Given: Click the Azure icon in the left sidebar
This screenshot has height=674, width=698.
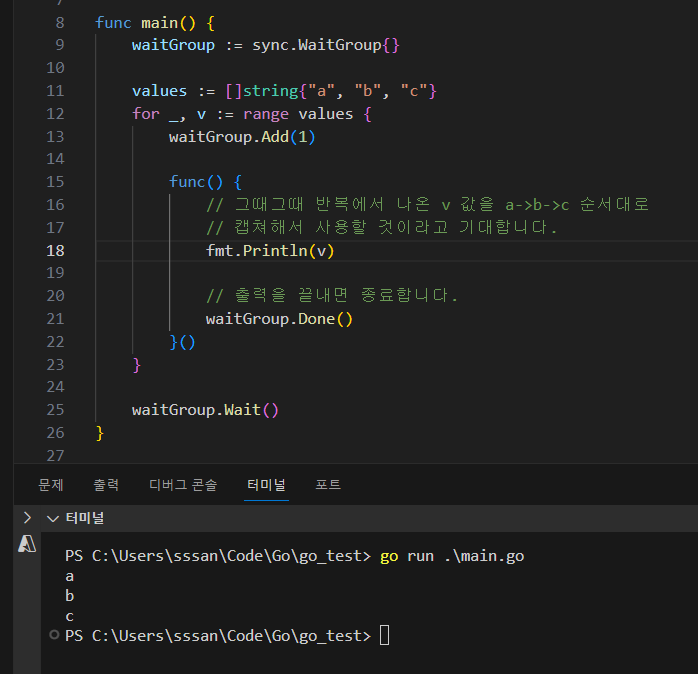Looking at the screenshot, I should [x=27, y=544].
